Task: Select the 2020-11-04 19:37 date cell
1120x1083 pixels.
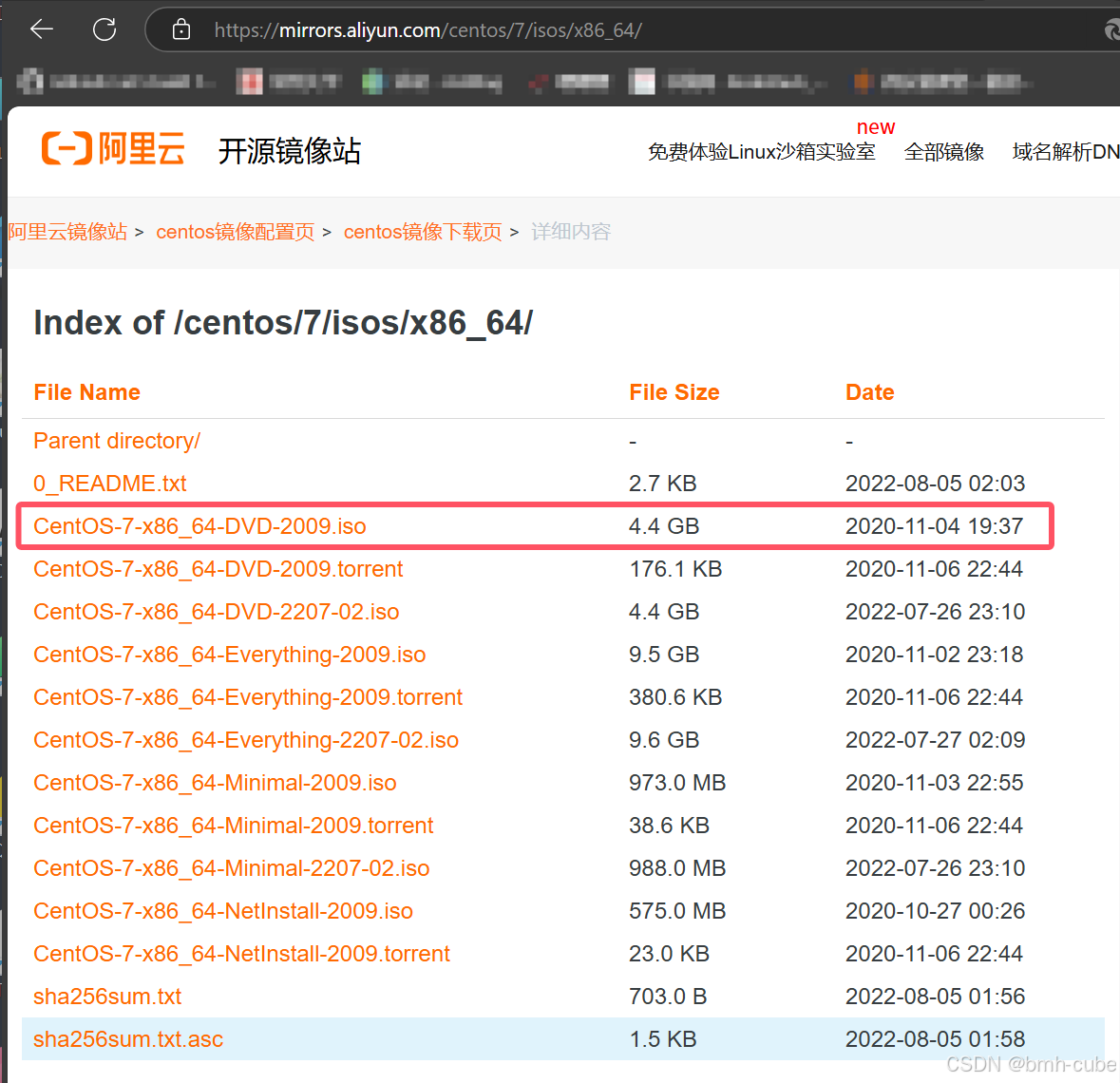Action: (935, 526)
